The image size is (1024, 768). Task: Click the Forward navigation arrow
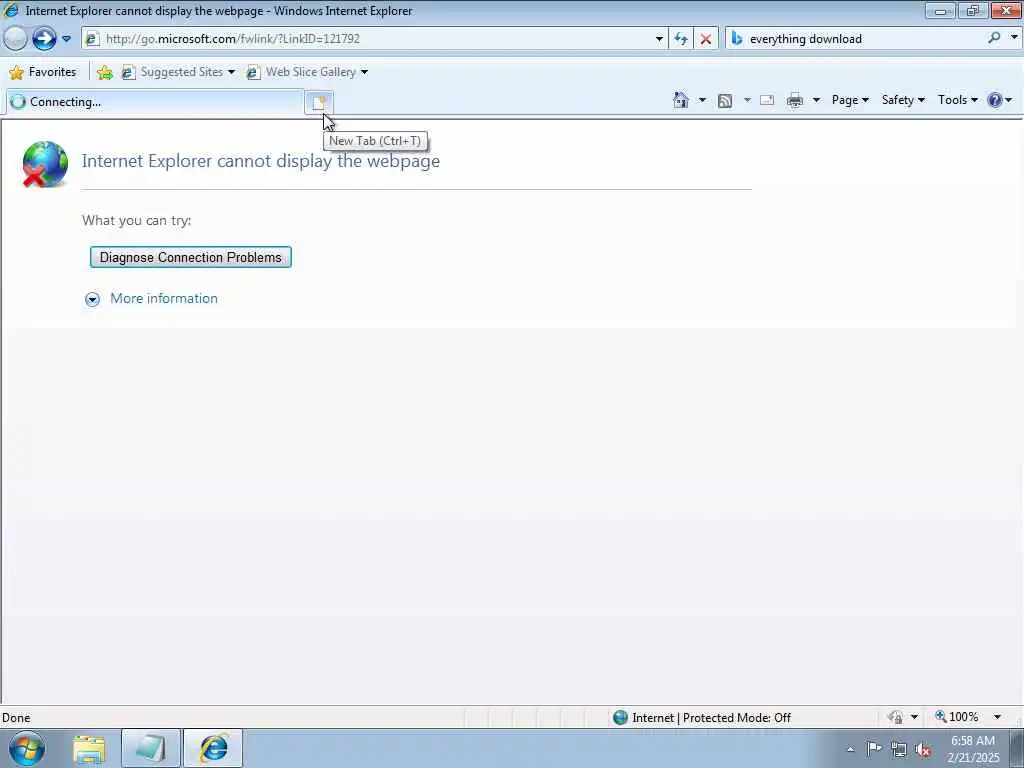(44, 39)
